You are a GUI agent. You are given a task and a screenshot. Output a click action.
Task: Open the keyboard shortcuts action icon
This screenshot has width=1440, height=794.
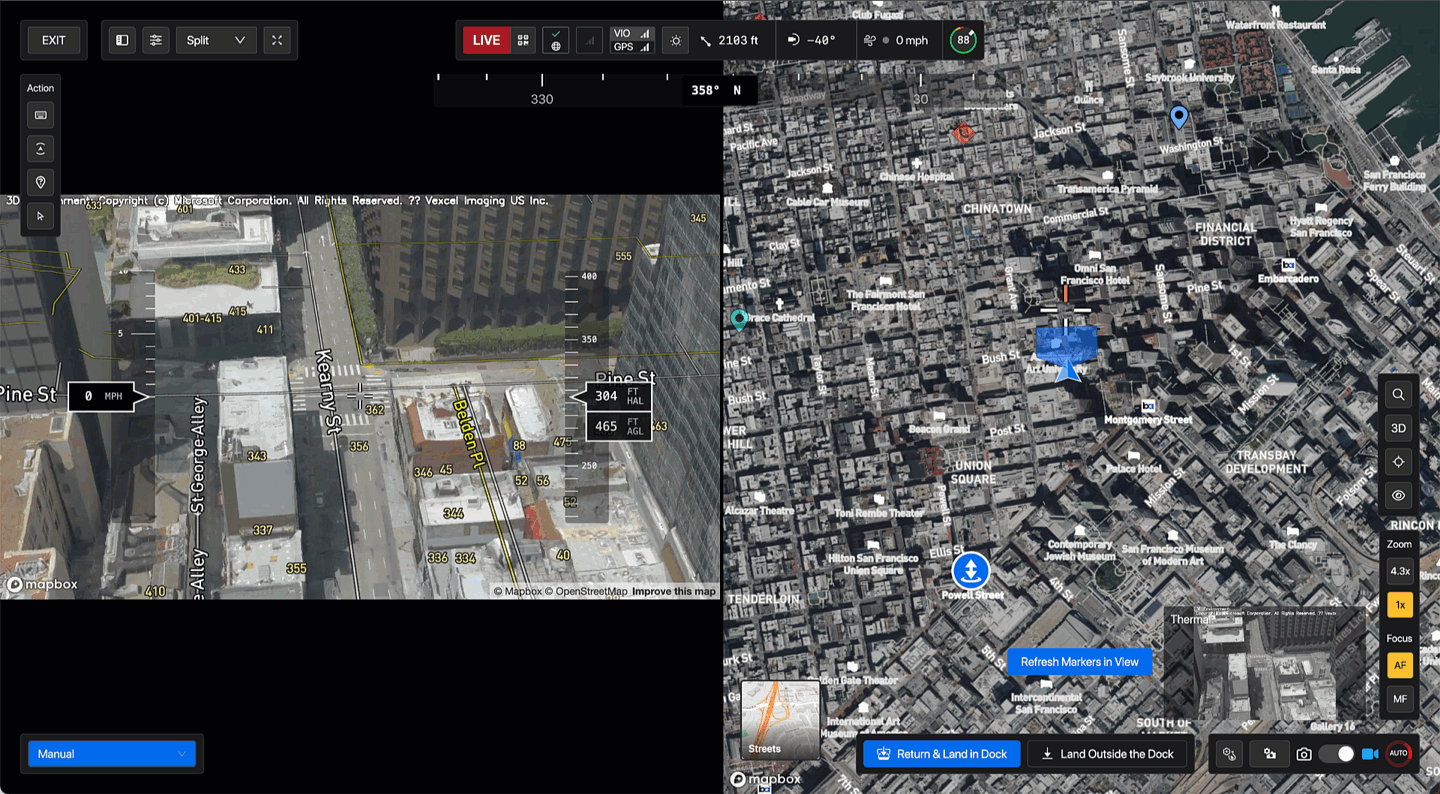click(41, 116)
